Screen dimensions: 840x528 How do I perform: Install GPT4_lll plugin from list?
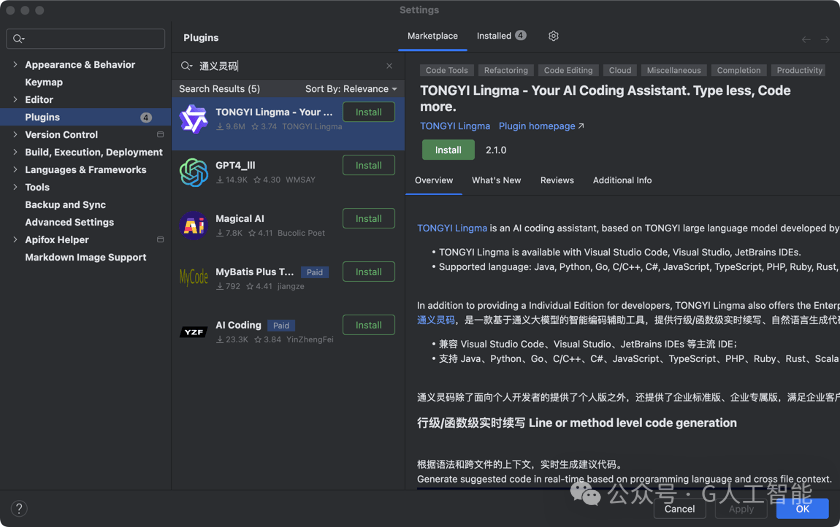point(369,165)
